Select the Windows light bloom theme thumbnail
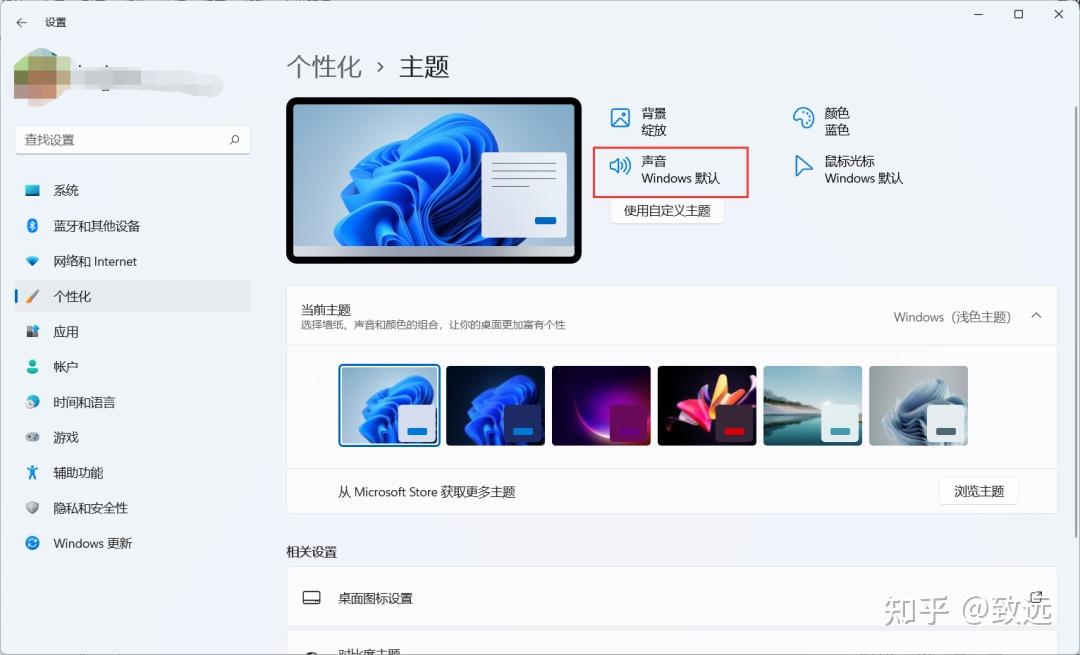Viewport: 1080px width, 655px height. (x=389, y=406)
